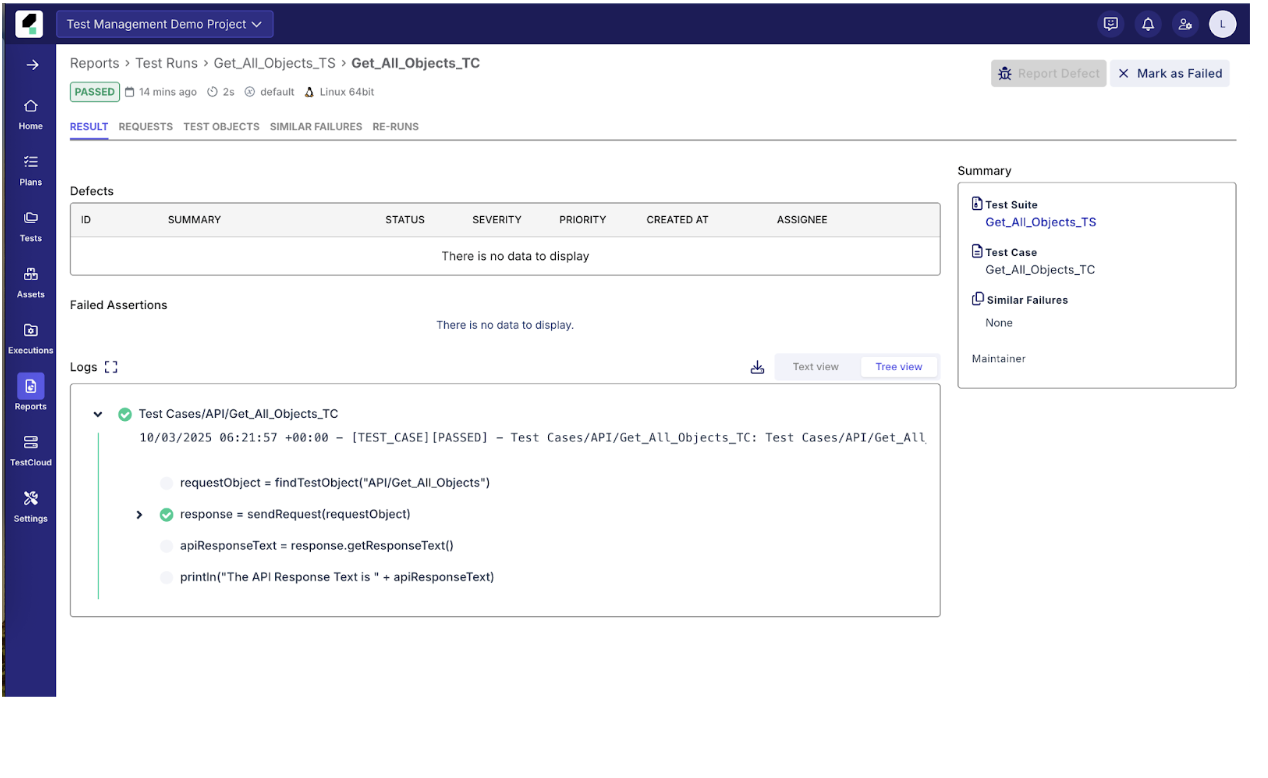Click the Mark as Failed button
The image size is (1268, 778).
coord(1170,73)
